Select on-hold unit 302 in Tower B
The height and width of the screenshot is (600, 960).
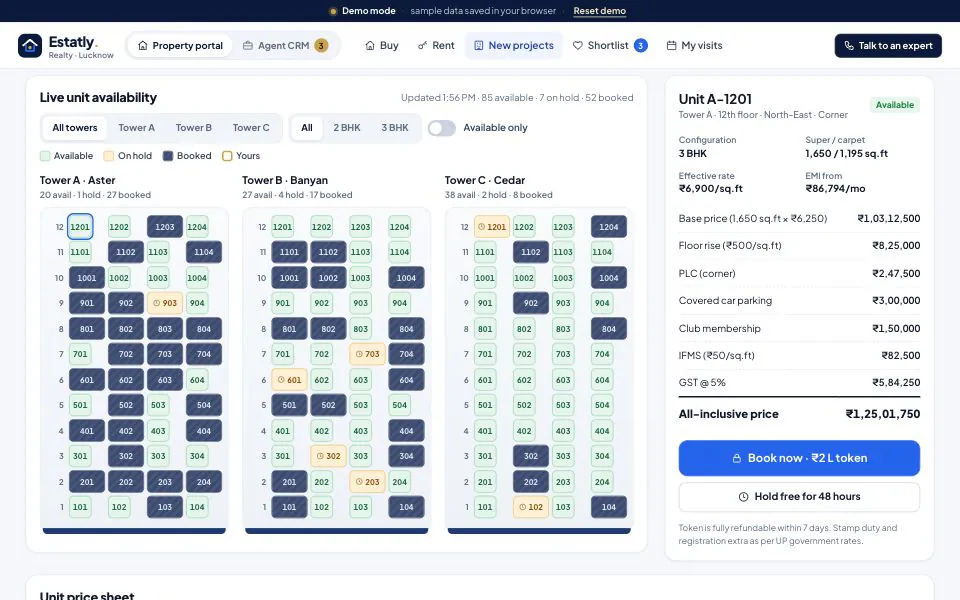point(328,456)
